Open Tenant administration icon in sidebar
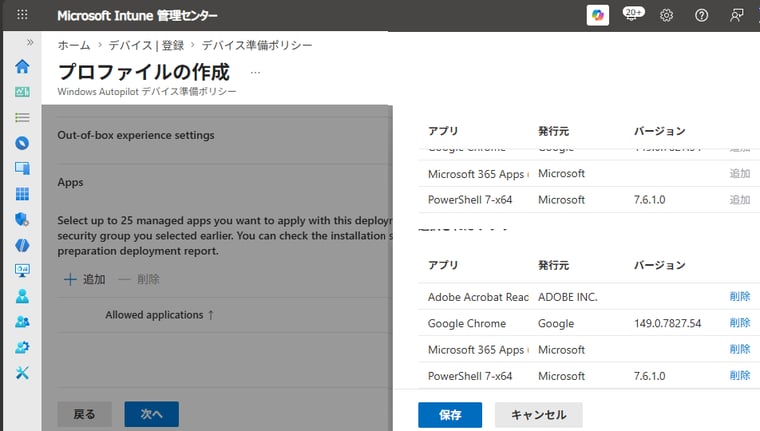 click(x=22, y=347)
